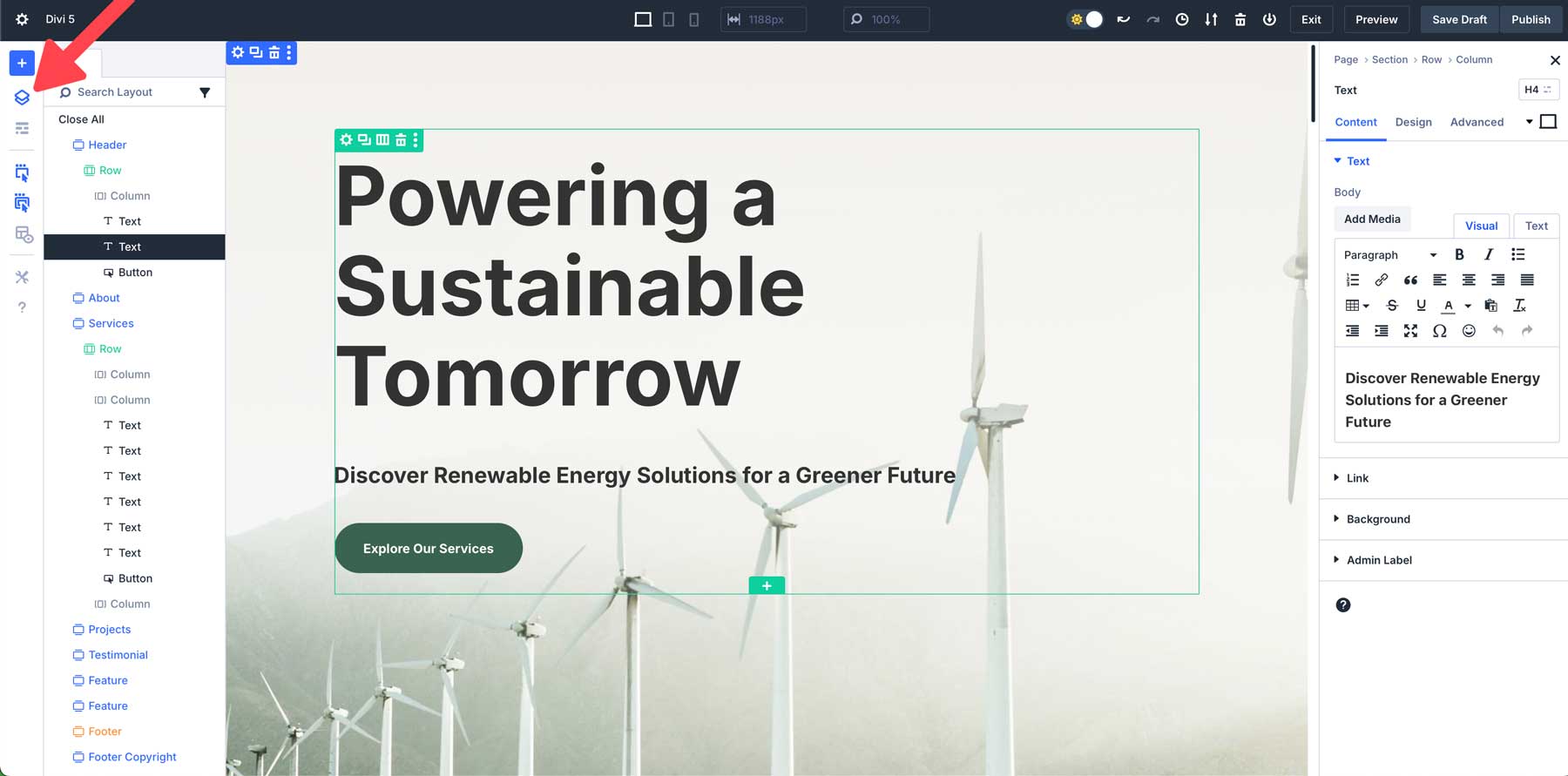Open text color picker in editor
This screenshot has height=776, width=1568.
click(x=1448, y=306)
